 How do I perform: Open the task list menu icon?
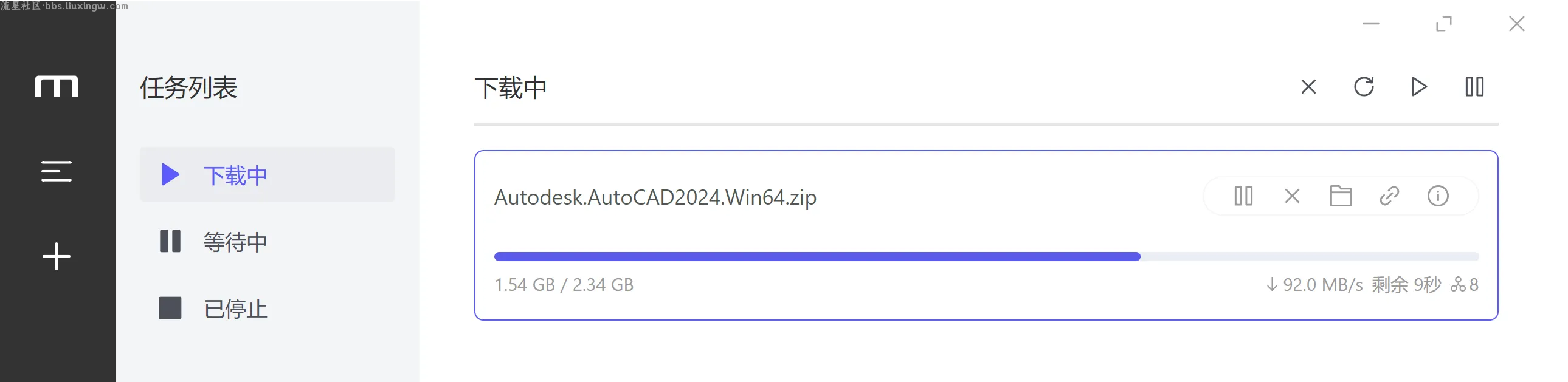coord(57,171)
